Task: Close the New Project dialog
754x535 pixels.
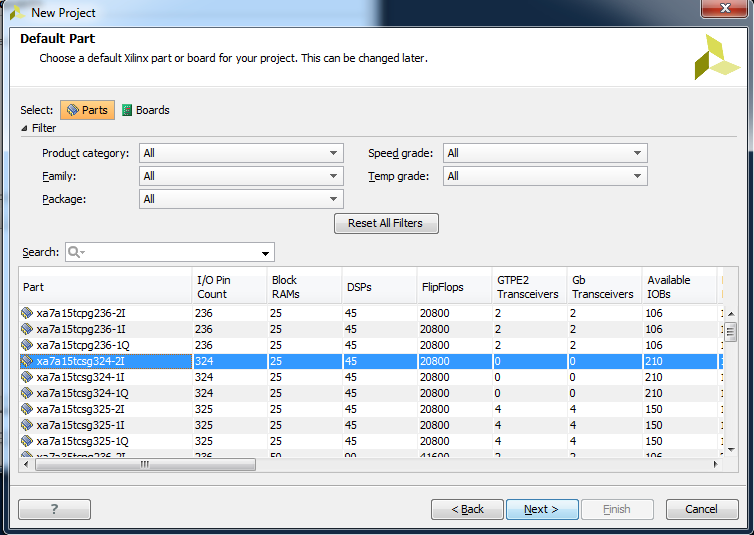Action: 725,8
